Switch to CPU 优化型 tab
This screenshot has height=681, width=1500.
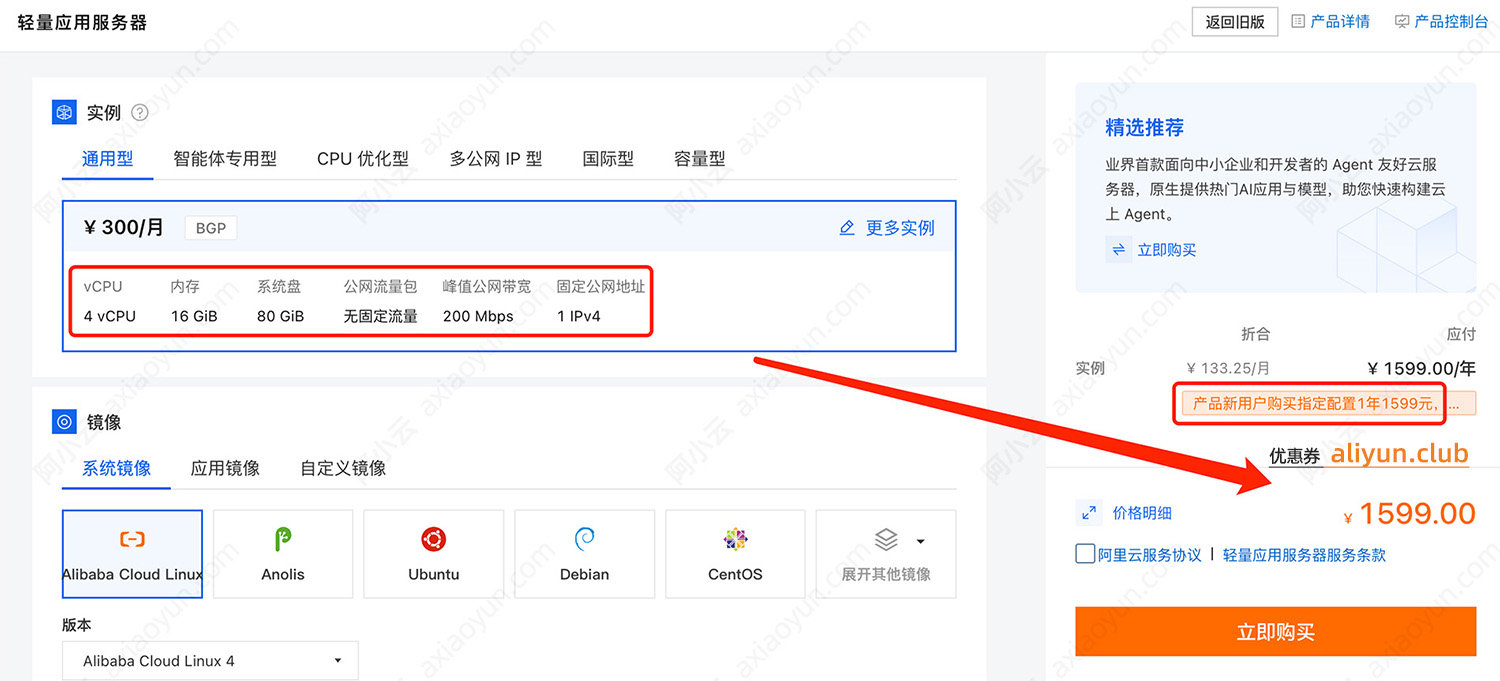click(363, 158)
